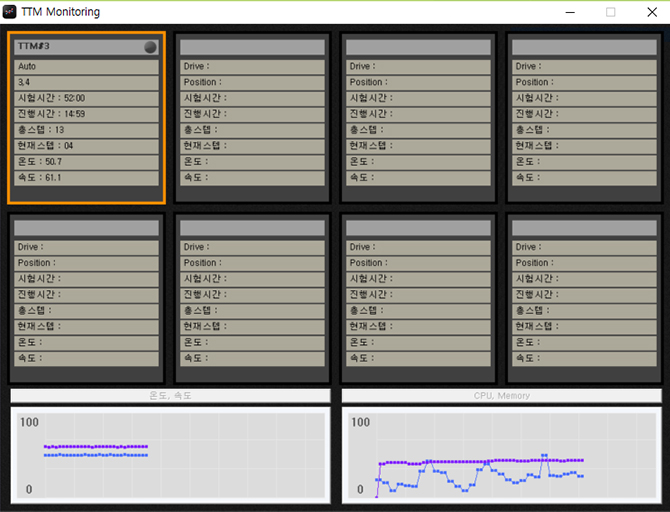This screenshot has width=670, height=512.
Task: Close the TTM Monitoring window
Action: pos(652,12)
